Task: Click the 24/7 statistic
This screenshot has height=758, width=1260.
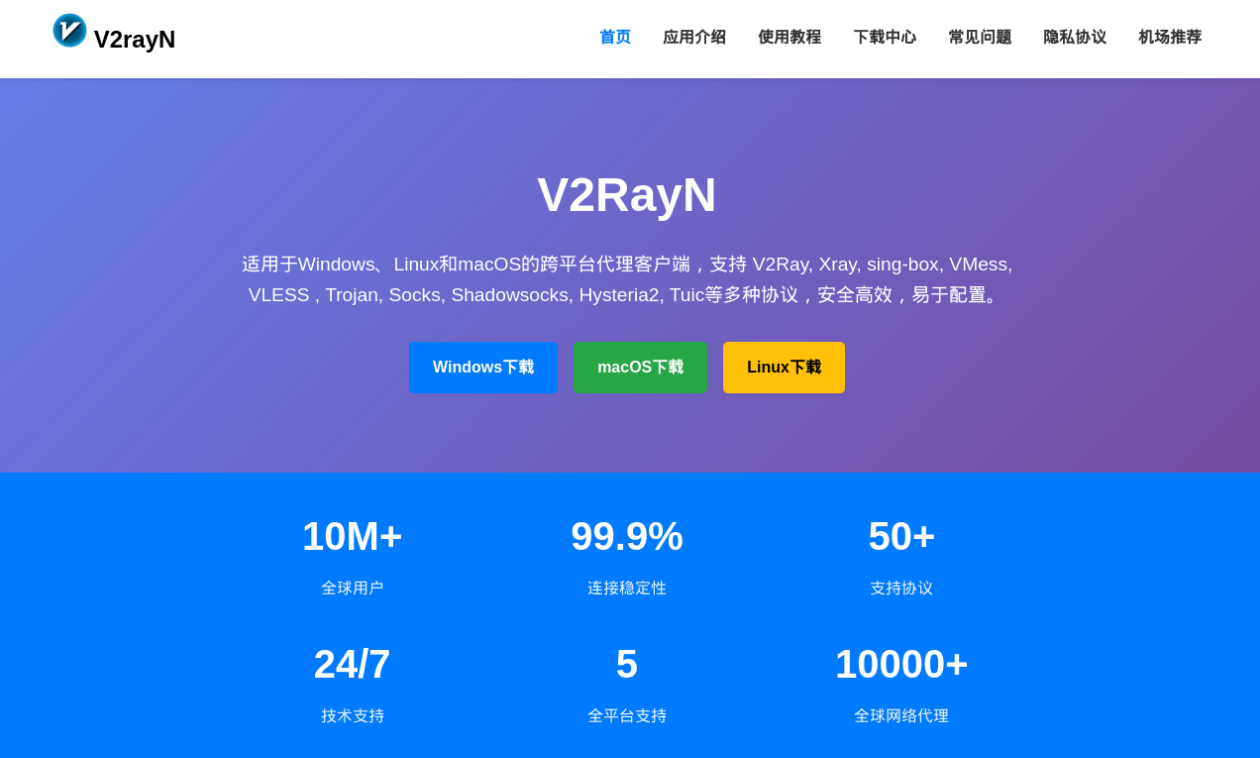Action: pos(352,665)
